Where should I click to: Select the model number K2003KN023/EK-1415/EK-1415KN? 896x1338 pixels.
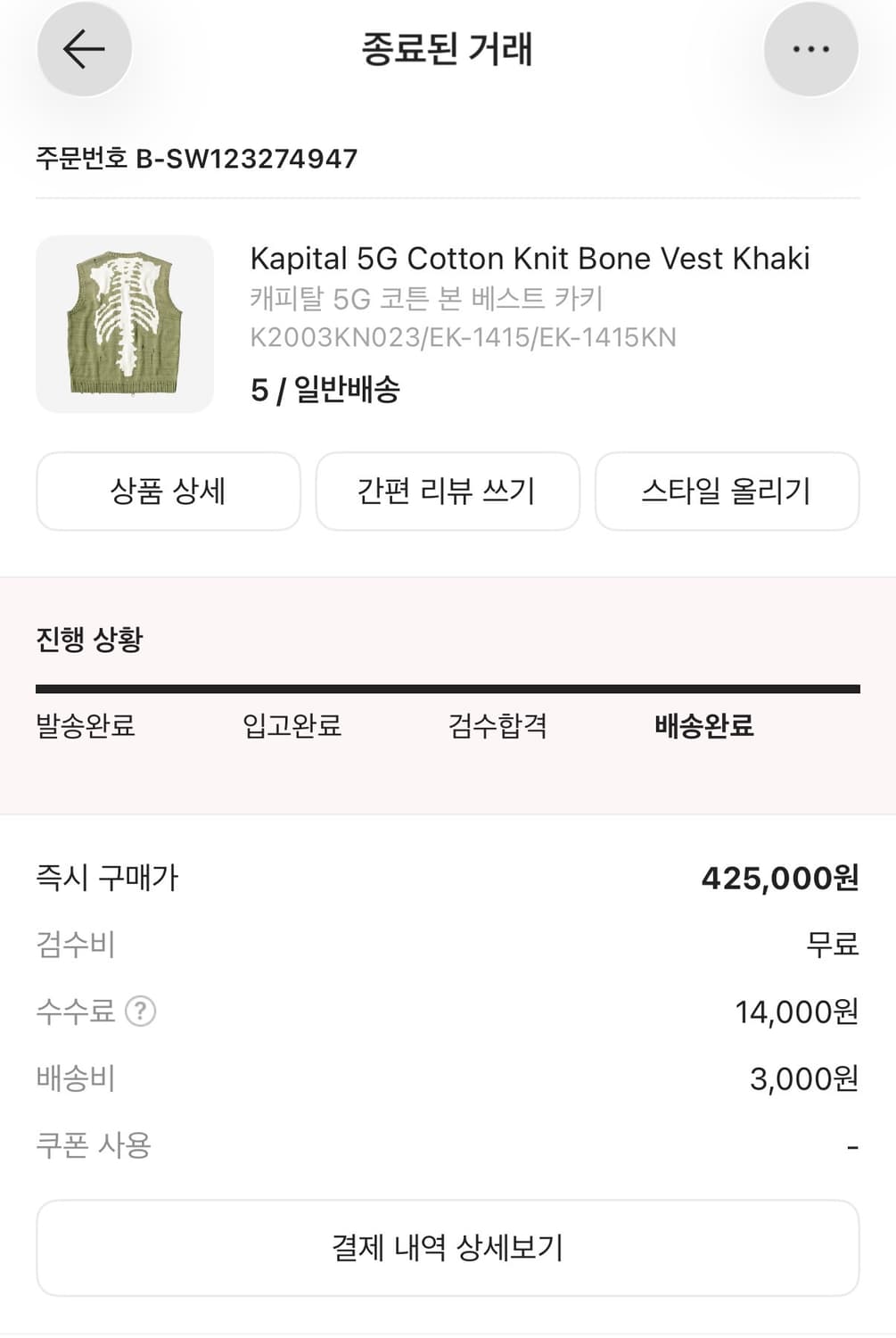coord(464,337)
